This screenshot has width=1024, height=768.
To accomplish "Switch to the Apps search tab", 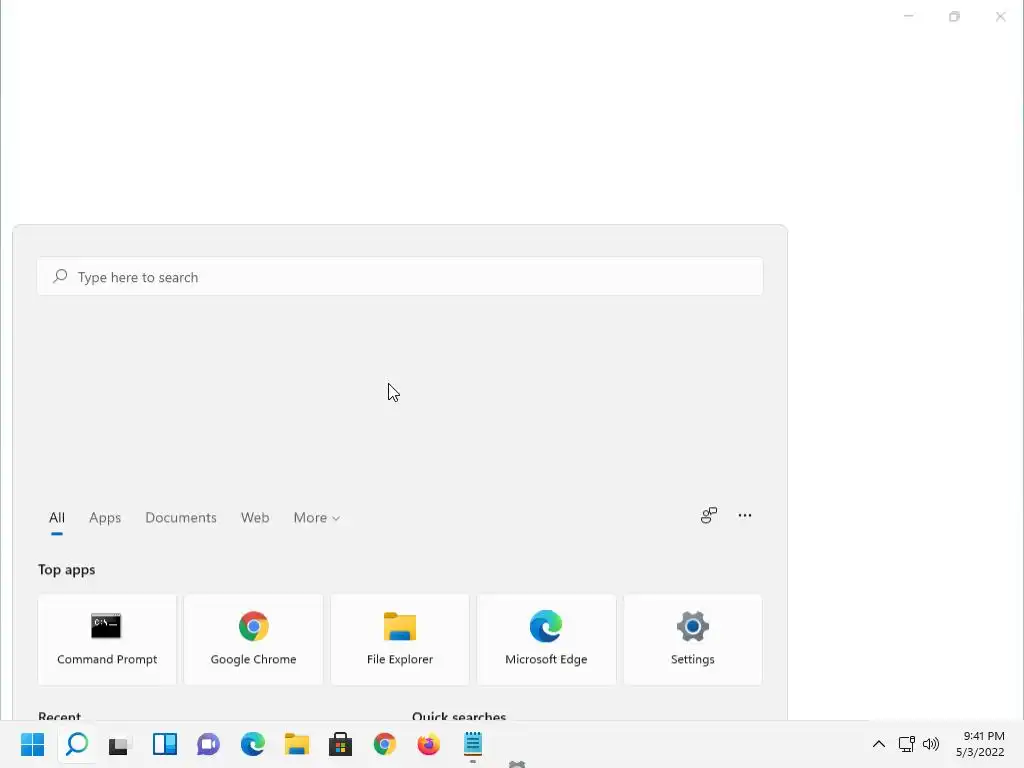I will (105, 518).
